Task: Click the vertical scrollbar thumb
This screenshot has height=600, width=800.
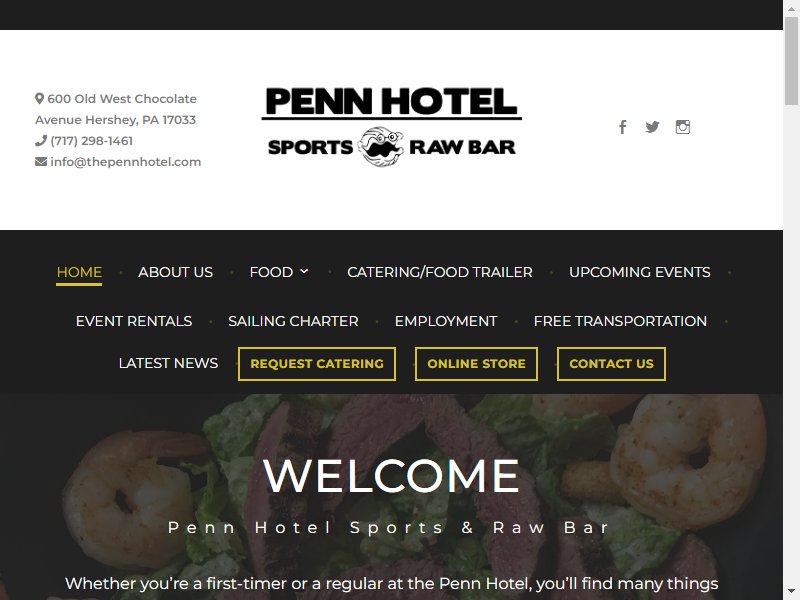Action: coord(791,60)
